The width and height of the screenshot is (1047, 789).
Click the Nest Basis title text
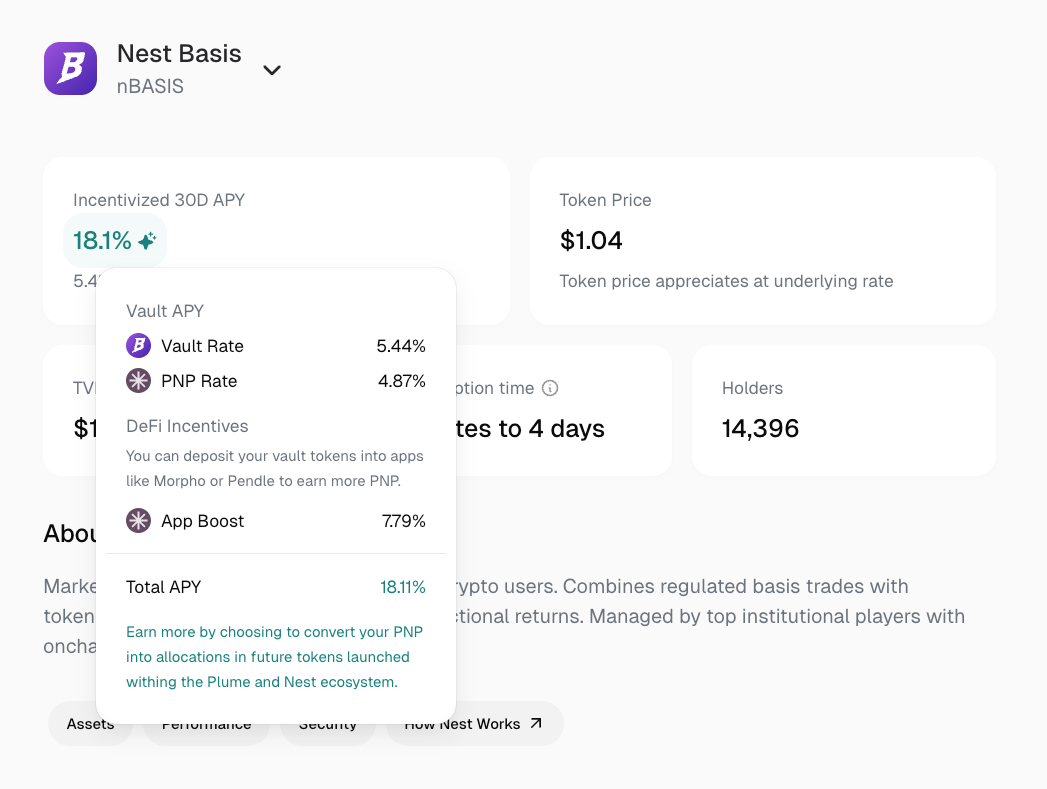(179, 53)
